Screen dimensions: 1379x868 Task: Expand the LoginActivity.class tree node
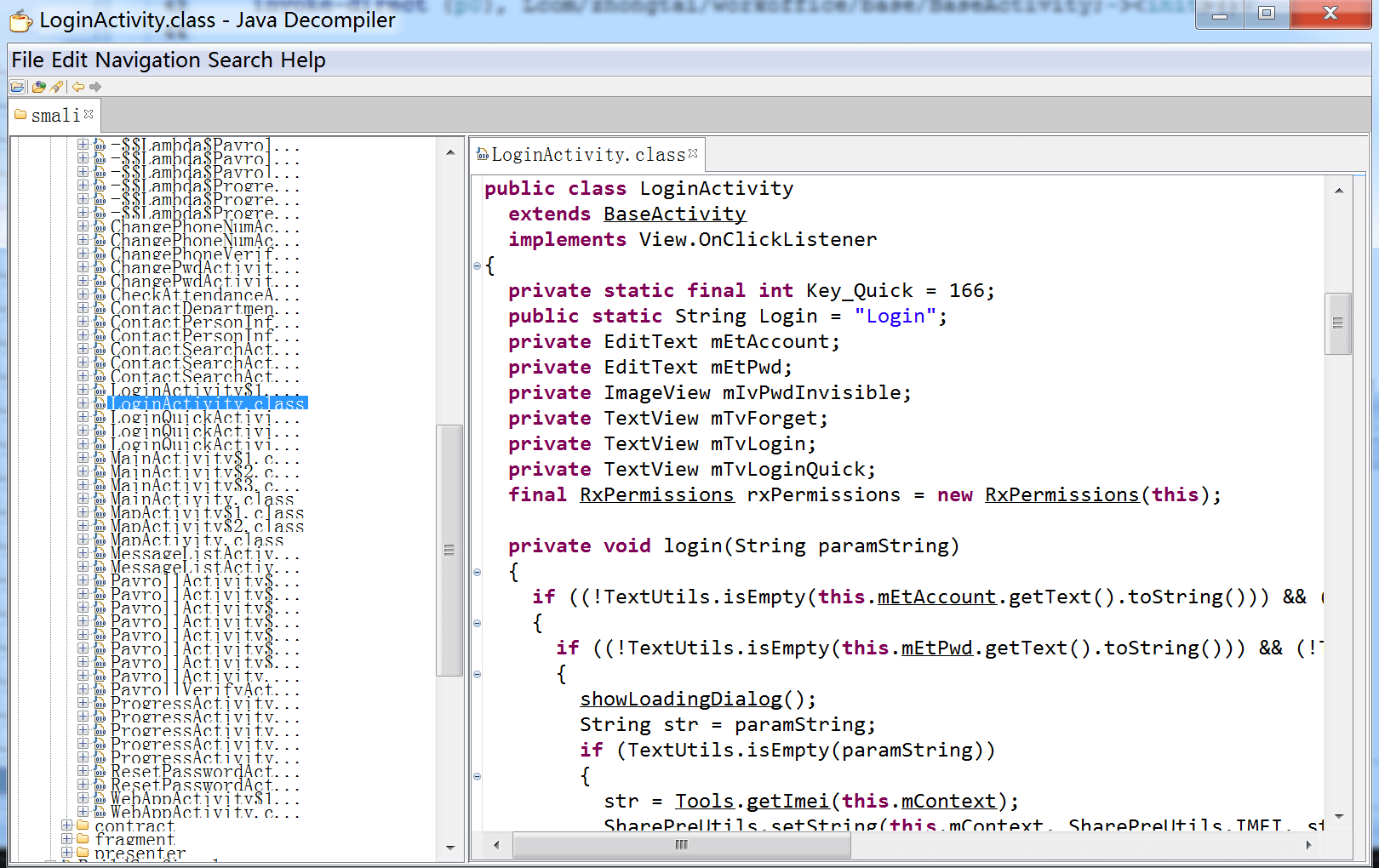tap(83, 403)
